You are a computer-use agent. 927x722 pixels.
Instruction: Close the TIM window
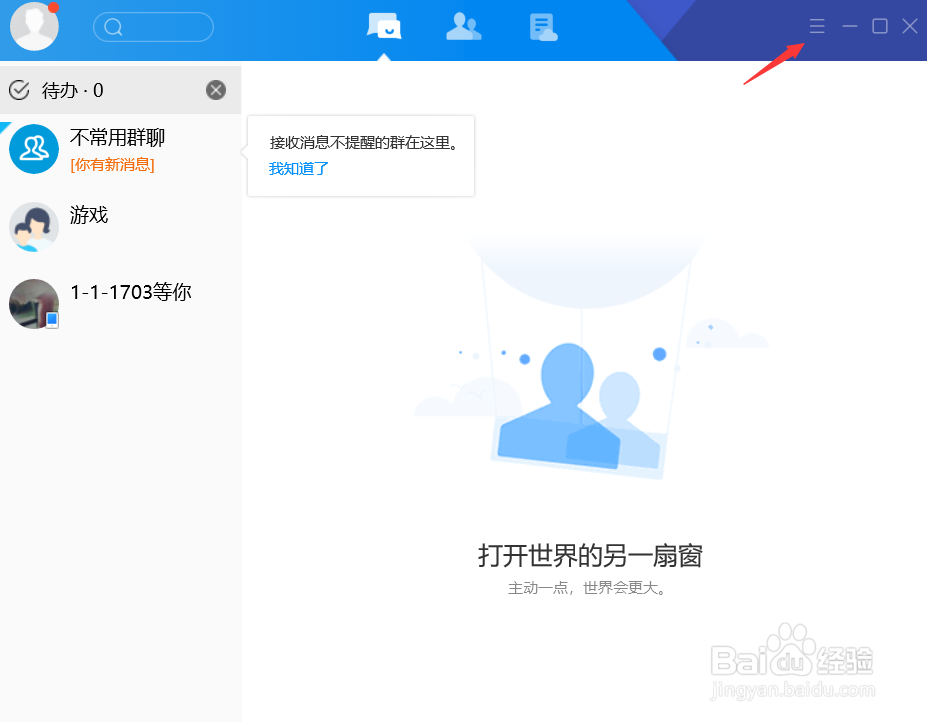click(x=910, y=26)
